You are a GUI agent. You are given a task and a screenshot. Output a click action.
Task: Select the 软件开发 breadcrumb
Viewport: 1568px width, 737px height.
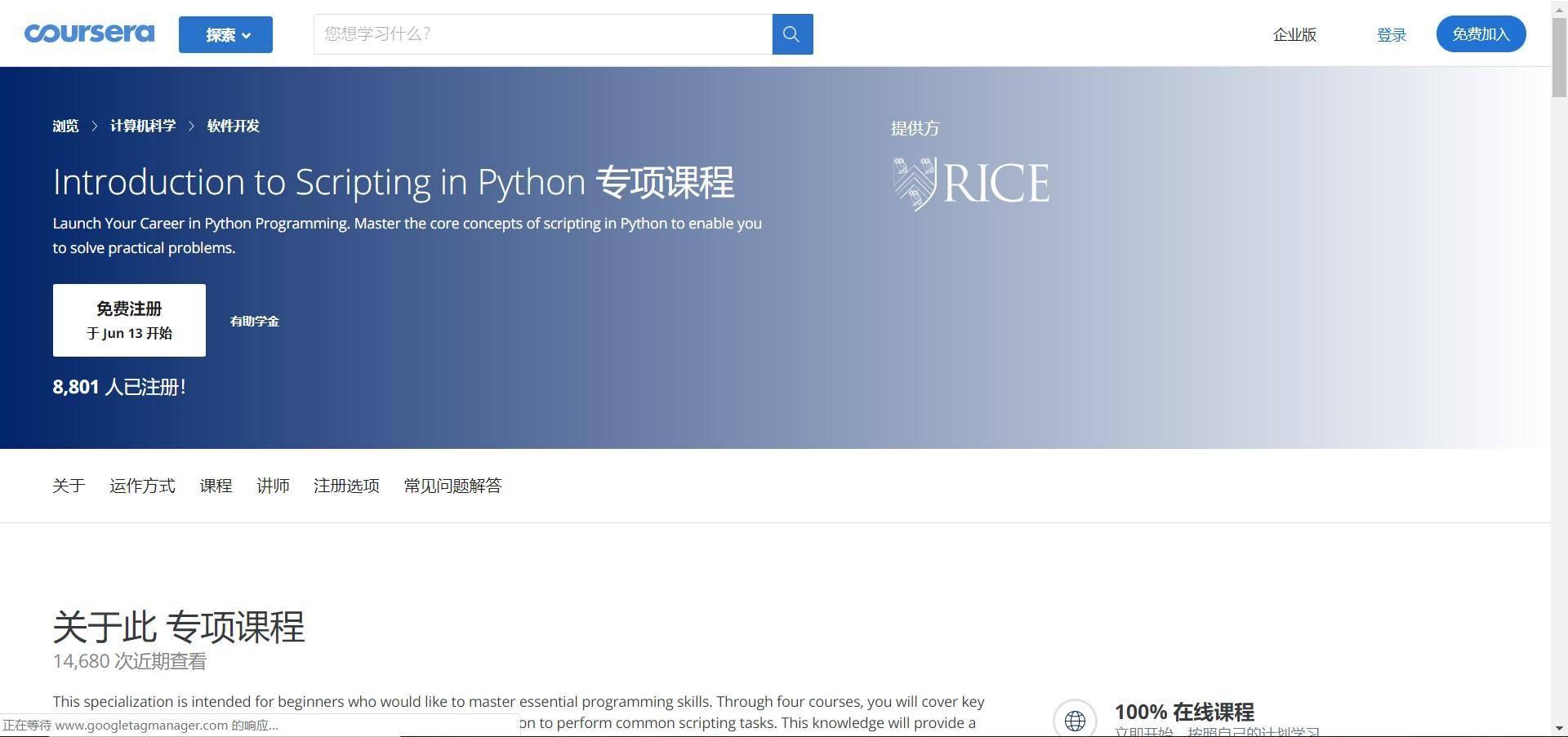(x=232, y=125)
